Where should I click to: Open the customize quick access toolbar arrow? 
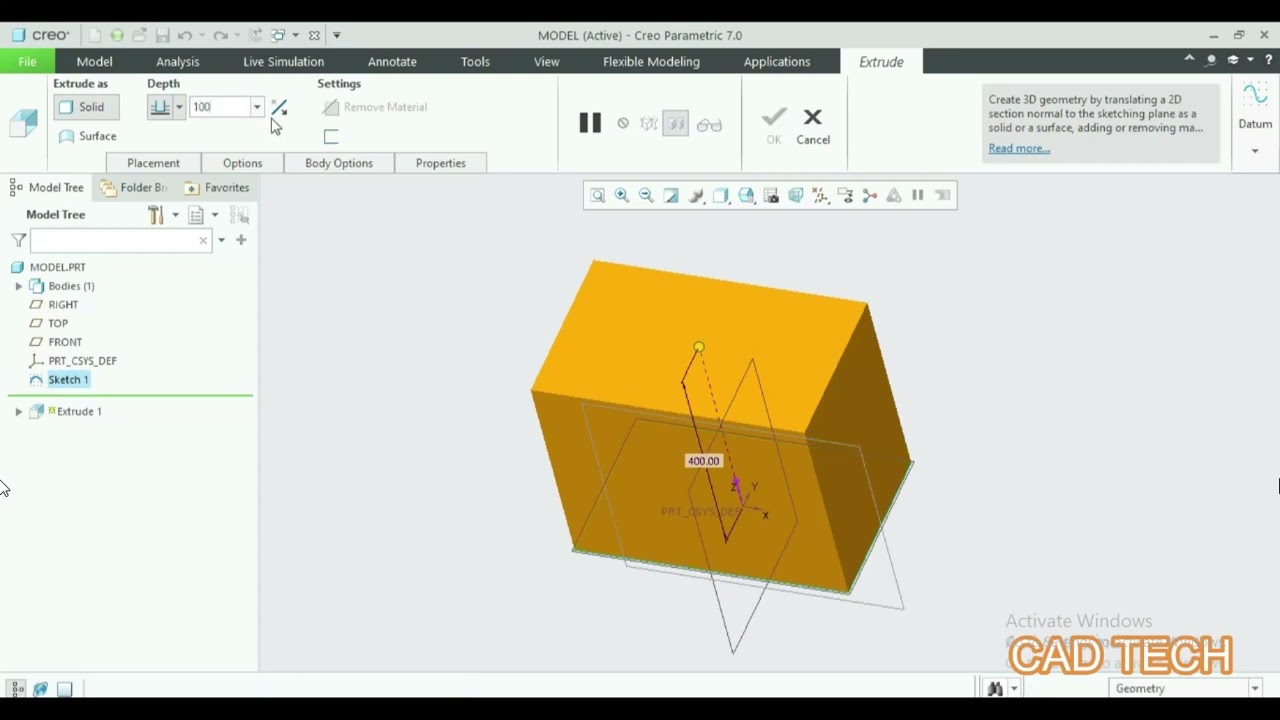336,35
